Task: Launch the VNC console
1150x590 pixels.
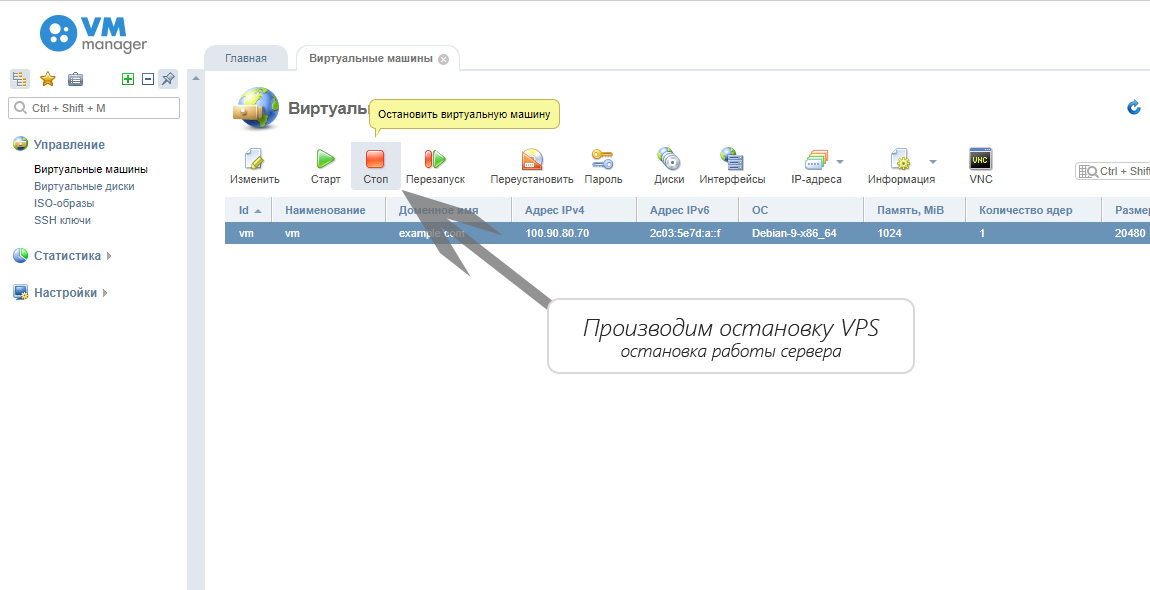Action: [x=981, y=166]
